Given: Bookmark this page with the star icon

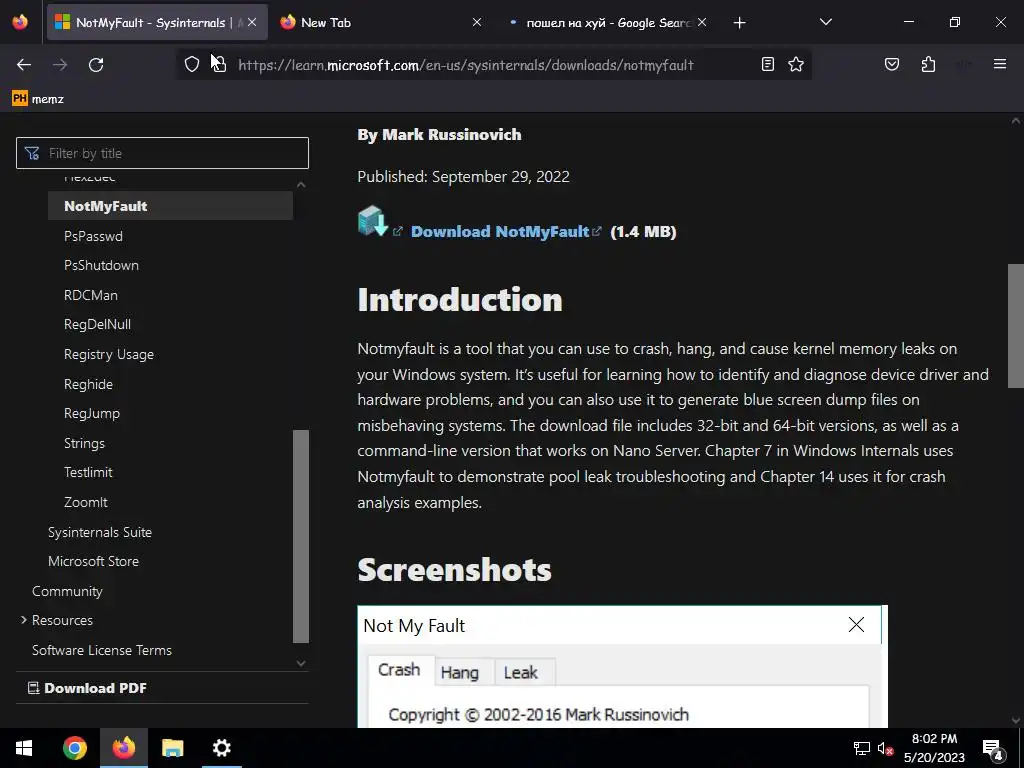Looking at the screenshot, I should [x=795, y=64].
